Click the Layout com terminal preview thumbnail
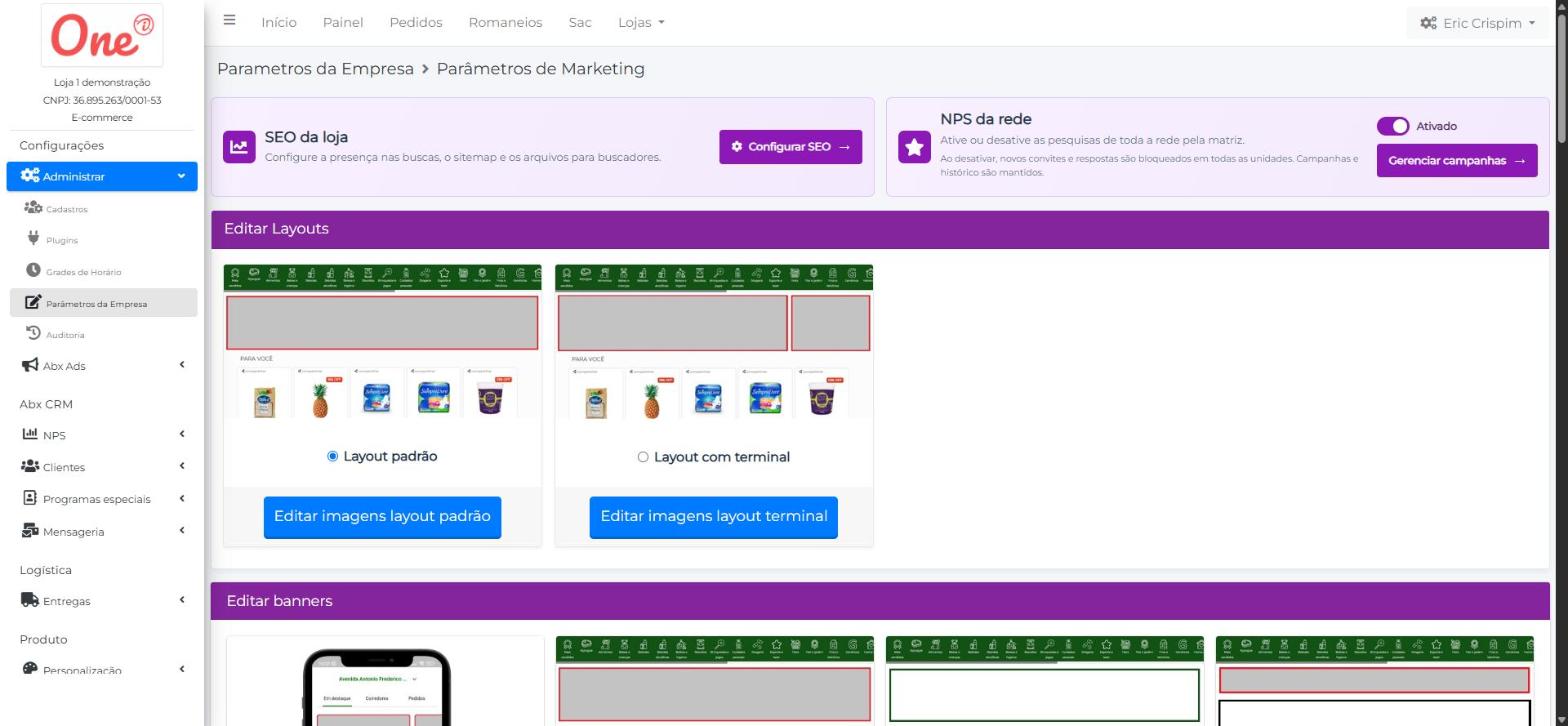 coord(714,342)
